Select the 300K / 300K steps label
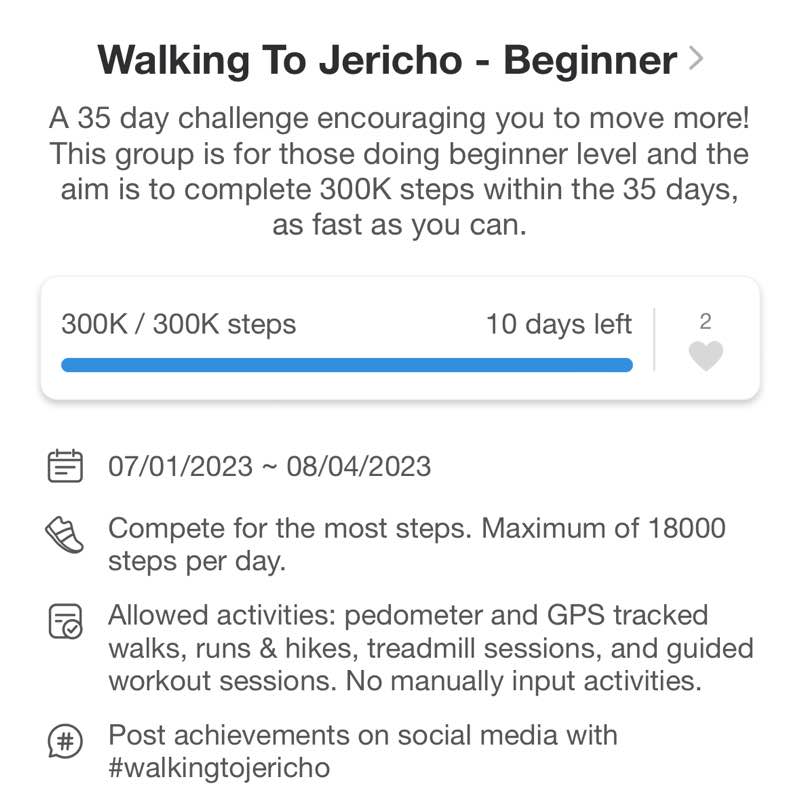 coord(179,325)
